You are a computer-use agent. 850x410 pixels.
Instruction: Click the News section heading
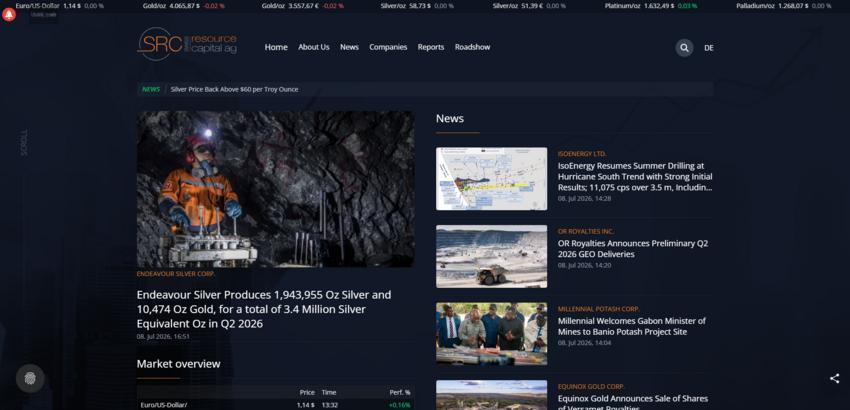[x=450, y=118]
